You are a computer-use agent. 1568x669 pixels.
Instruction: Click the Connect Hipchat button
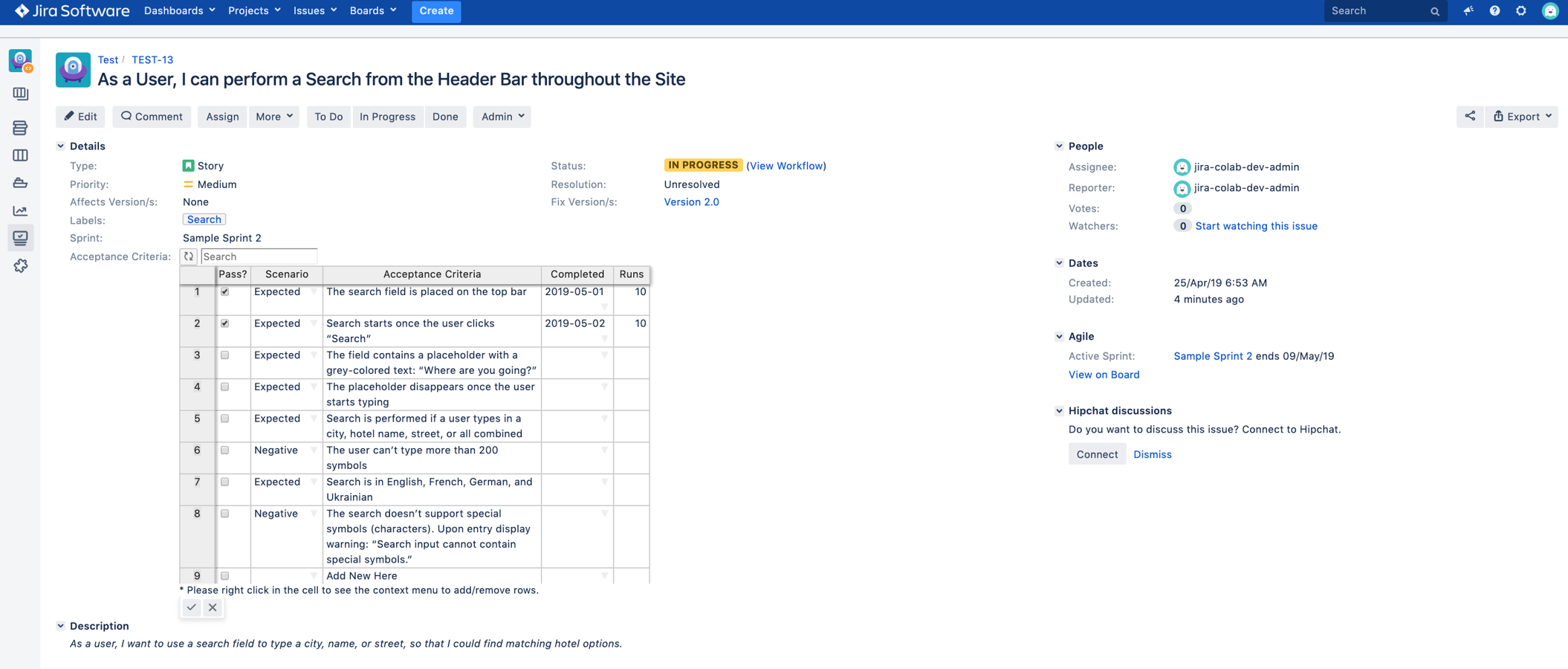(1097, 454)
